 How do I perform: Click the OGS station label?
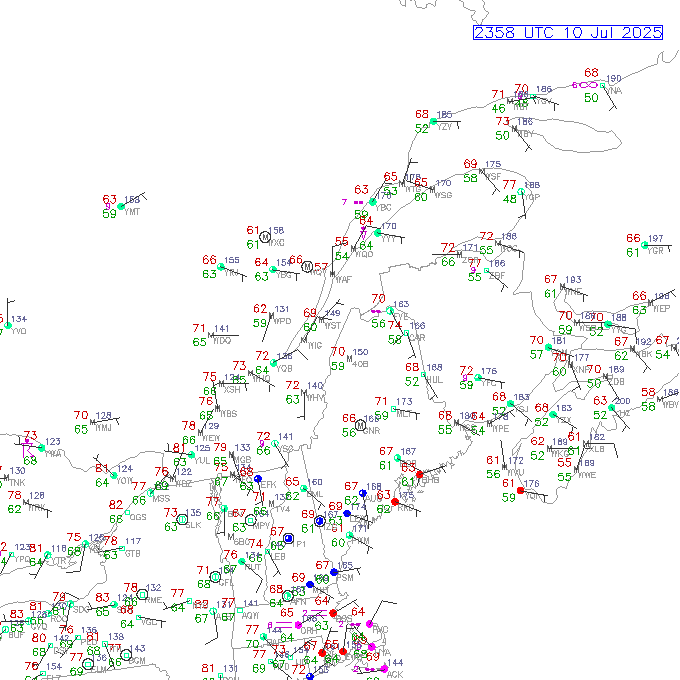pyautogui.click(x=138, y=517)
